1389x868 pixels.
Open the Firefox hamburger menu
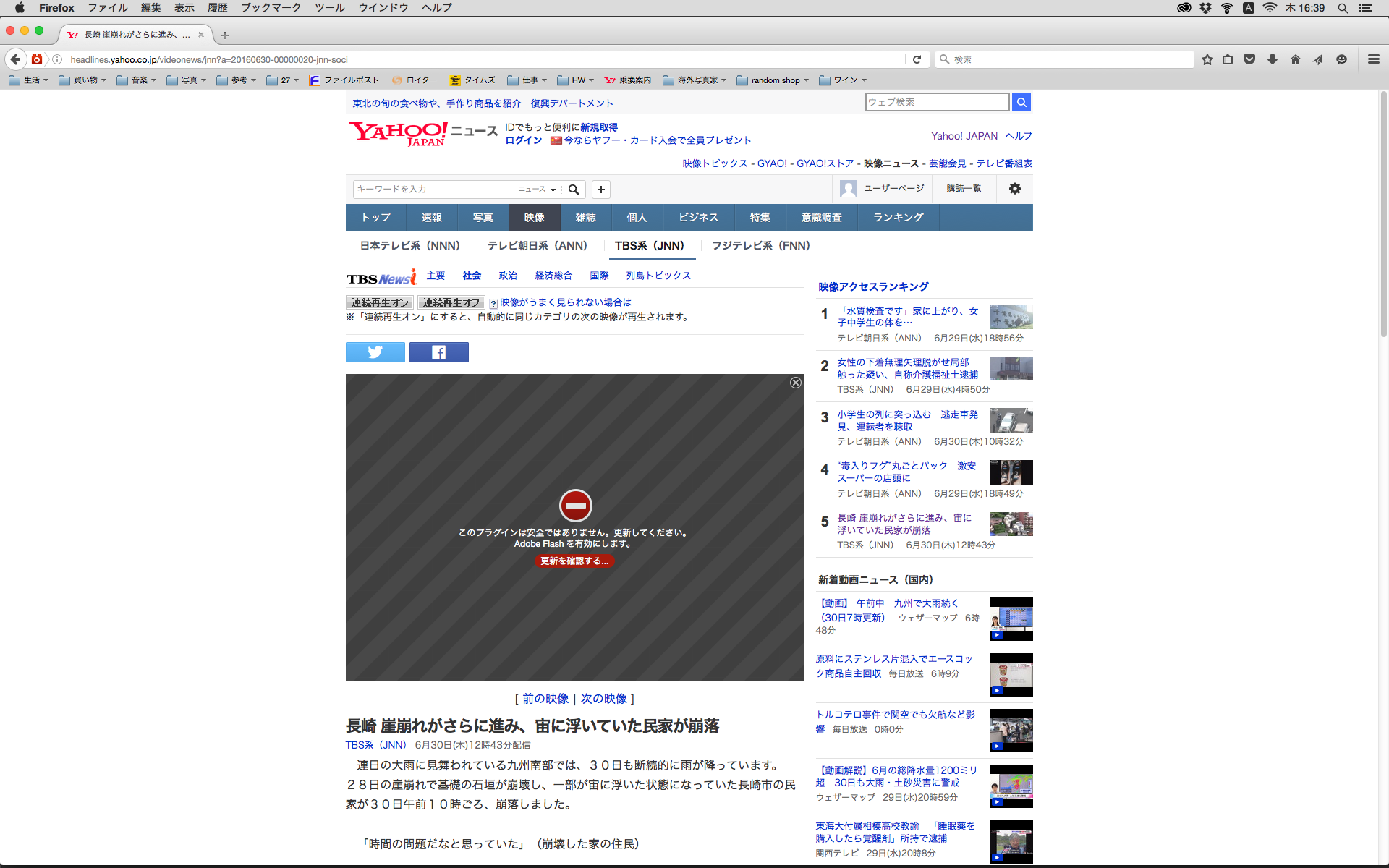[1373, 59]
